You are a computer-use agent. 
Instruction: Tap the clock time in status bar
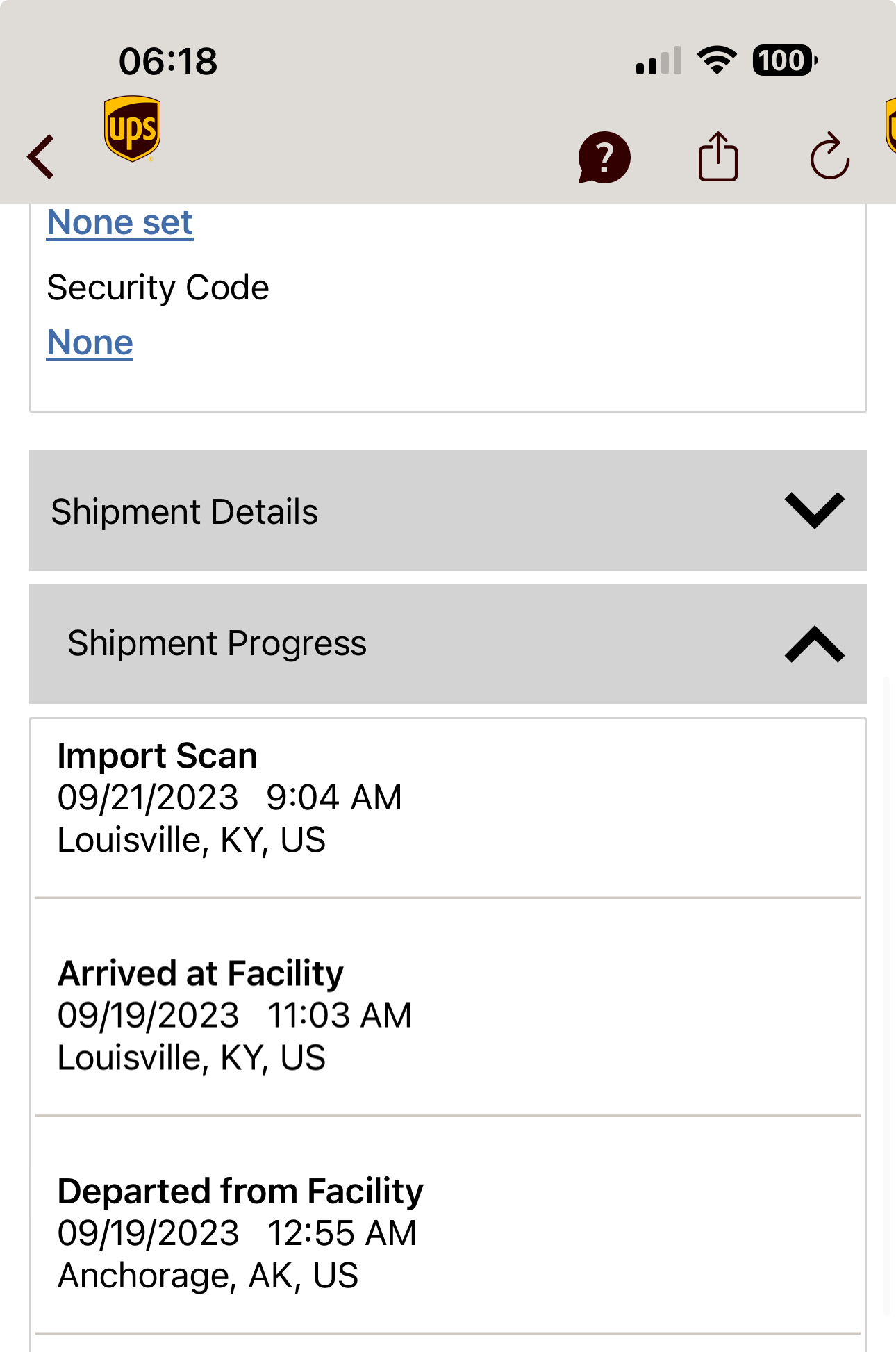point(168,61)
